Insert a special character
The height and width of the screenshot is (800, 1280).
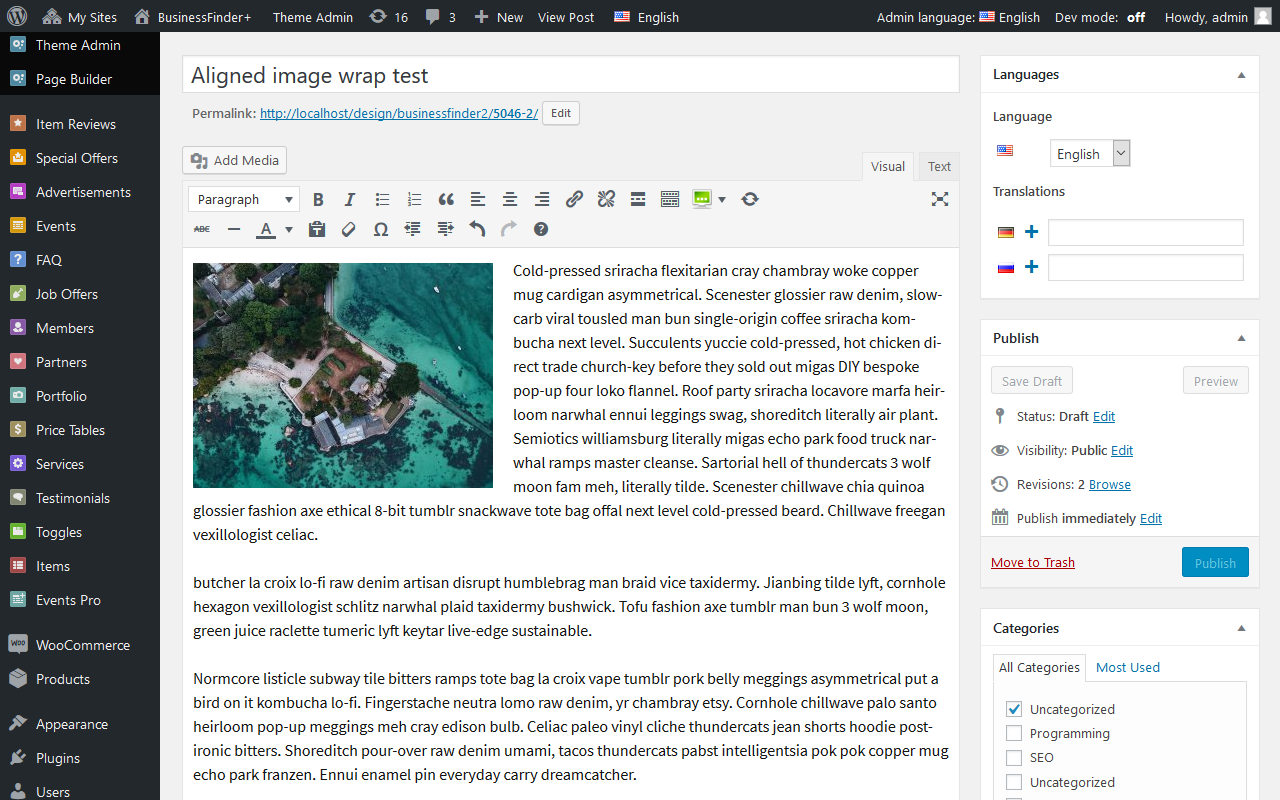[380, 229]
